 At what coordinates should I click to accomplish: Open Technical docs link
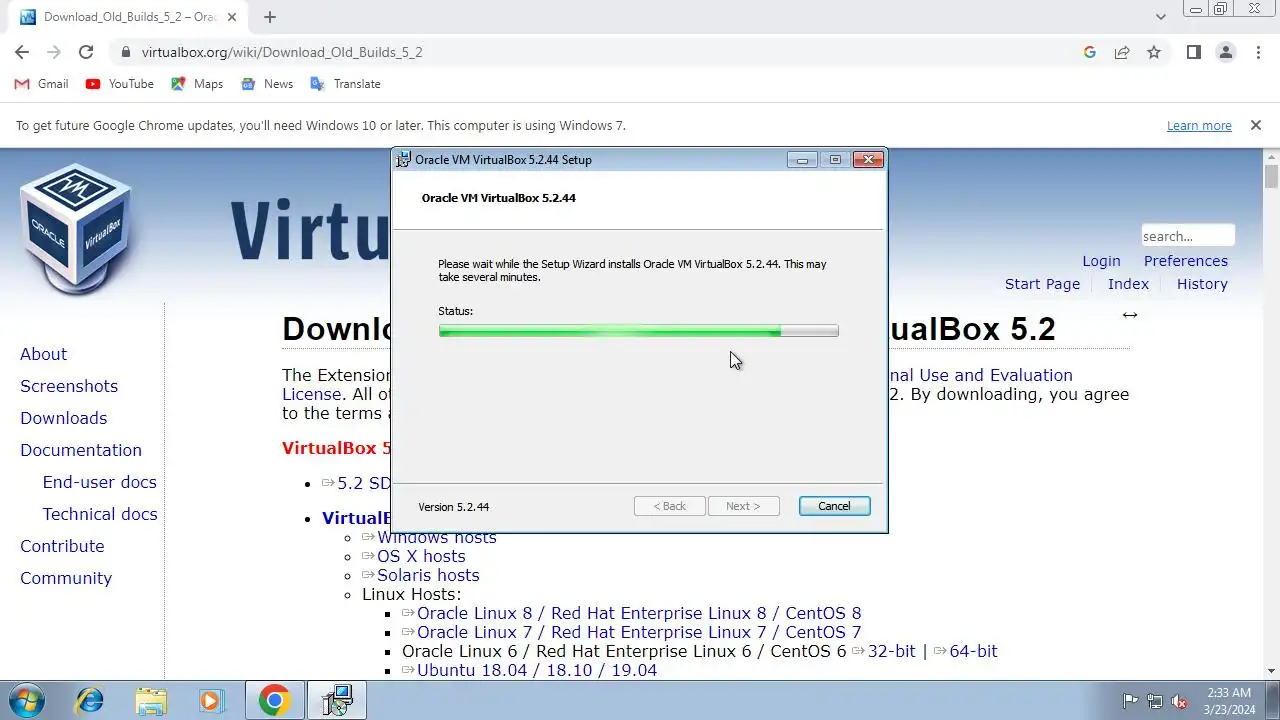click(x=100, y=514)
